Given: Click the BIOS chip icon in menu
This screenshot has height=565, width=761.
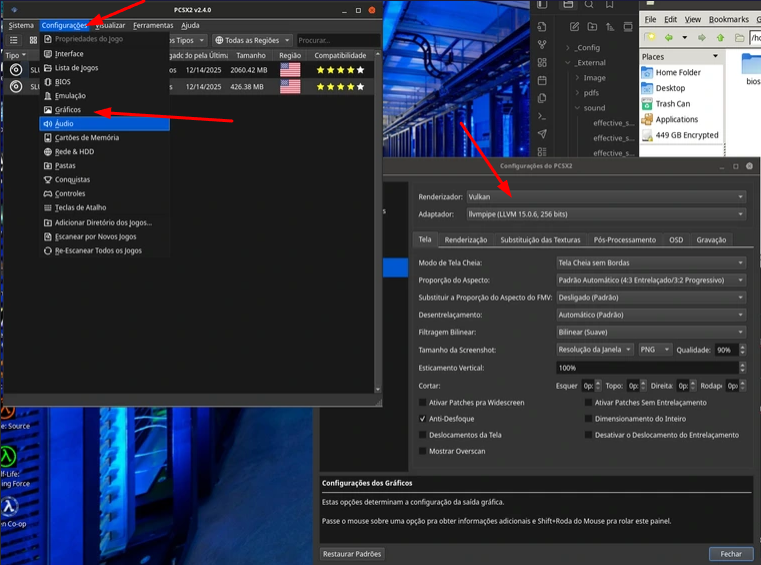Looking at the screenshot, I should pyautogui.click(x=47, y=82).
